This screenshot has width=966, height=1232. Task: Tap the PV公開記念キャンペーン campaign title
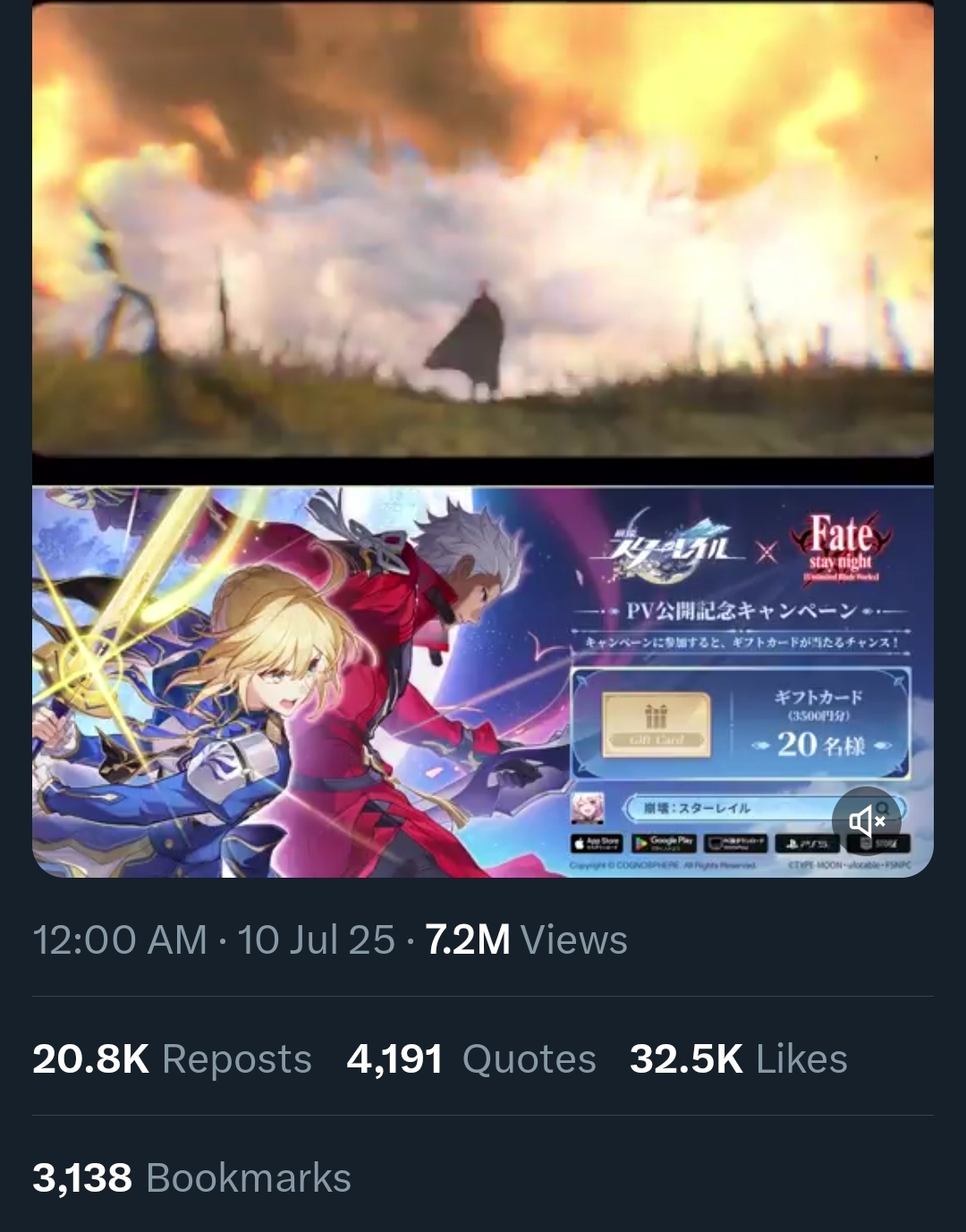click(x=741, y=611)
